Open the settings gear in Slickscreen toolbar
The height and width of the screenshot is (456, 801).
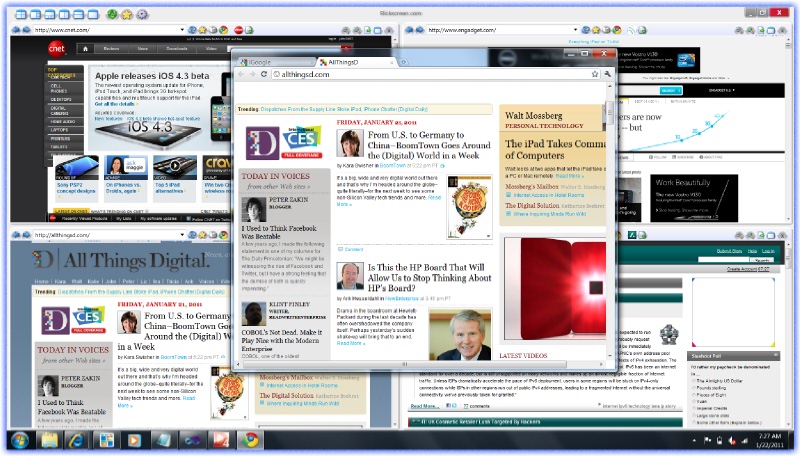(x=142, y=15)
